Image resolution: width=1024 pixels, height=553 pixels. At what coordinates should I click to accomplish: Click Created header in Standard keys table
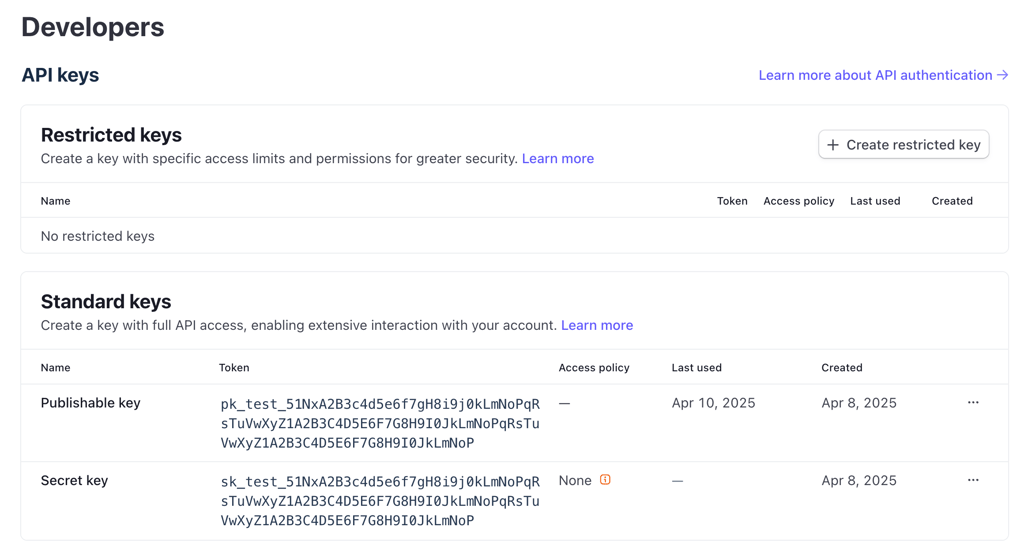pyautogui.click(x=842, y=368)
